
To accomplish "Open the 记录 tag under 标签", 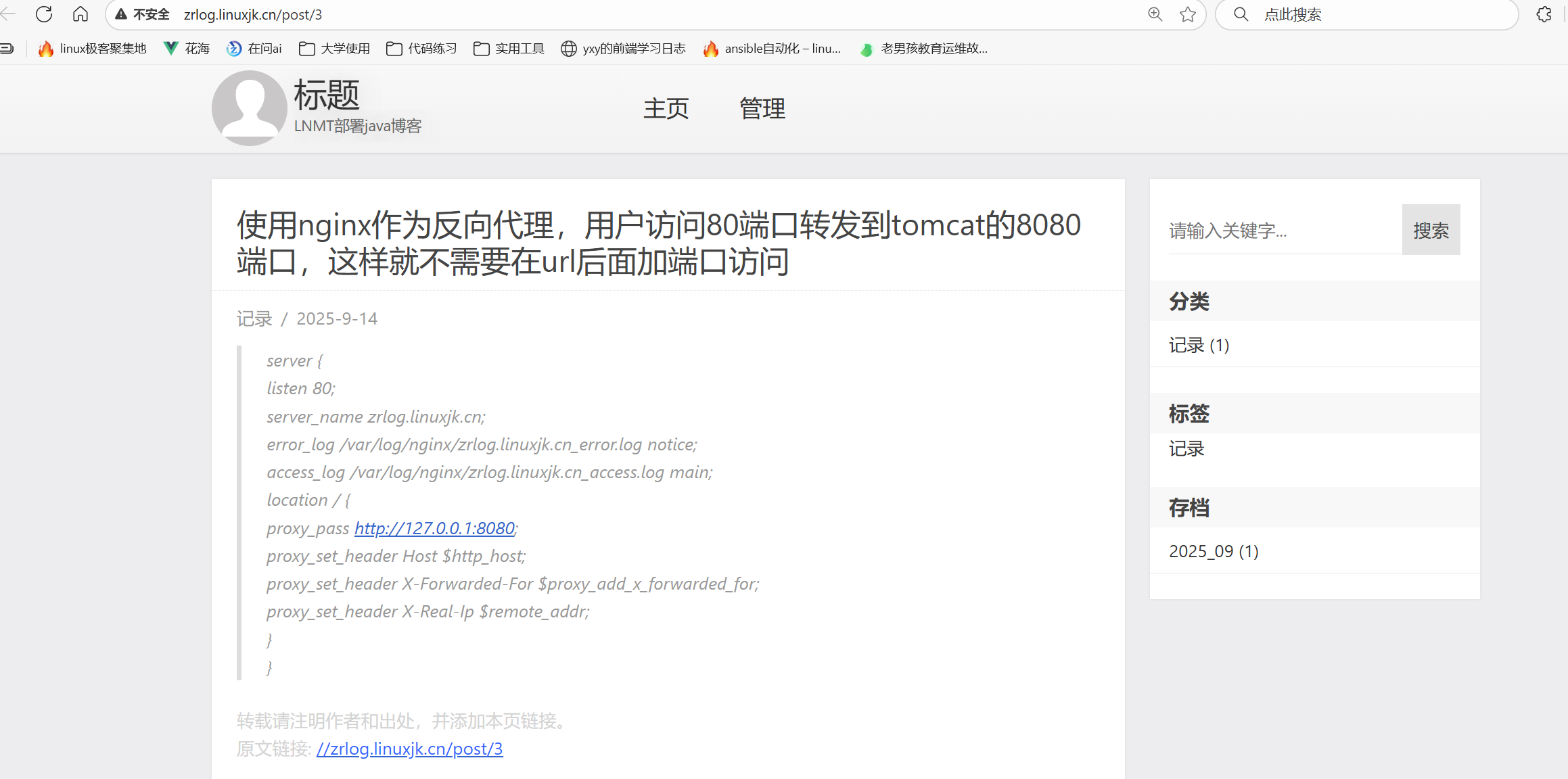I will coord(1187,449).
